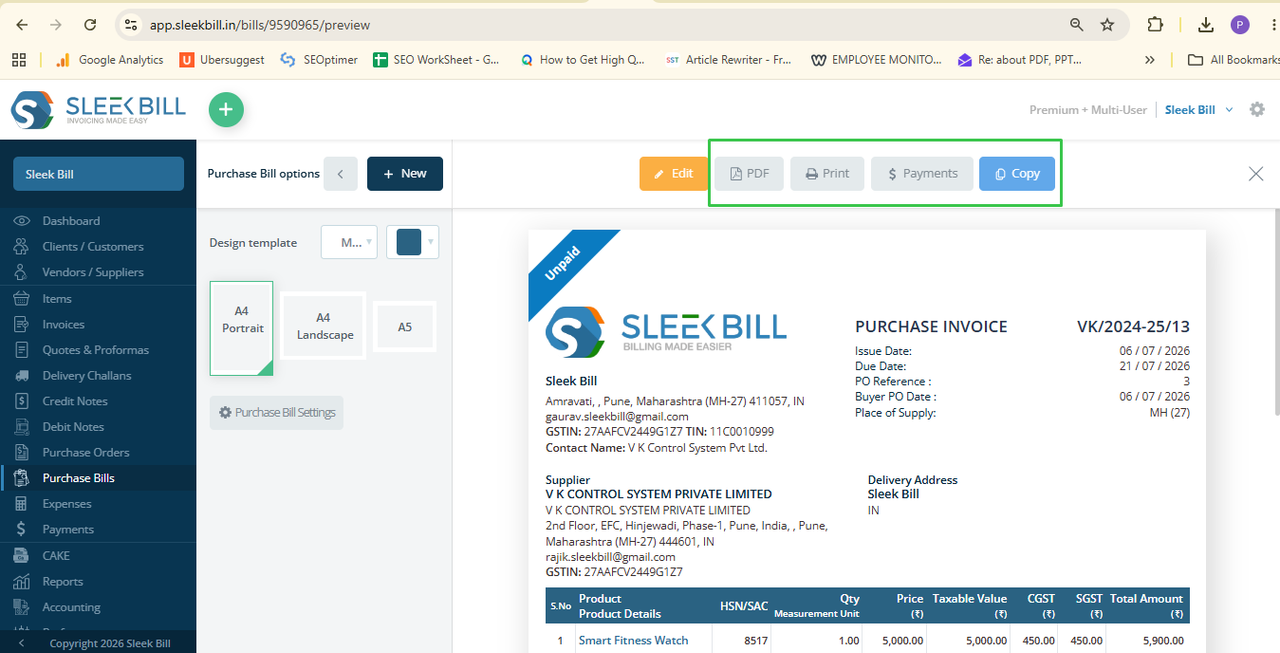Open Ubersuggest bookmark
Image resolution: width=1280 pixels, height=653 pixels.
pyautogui.click(x=222, y=60)
